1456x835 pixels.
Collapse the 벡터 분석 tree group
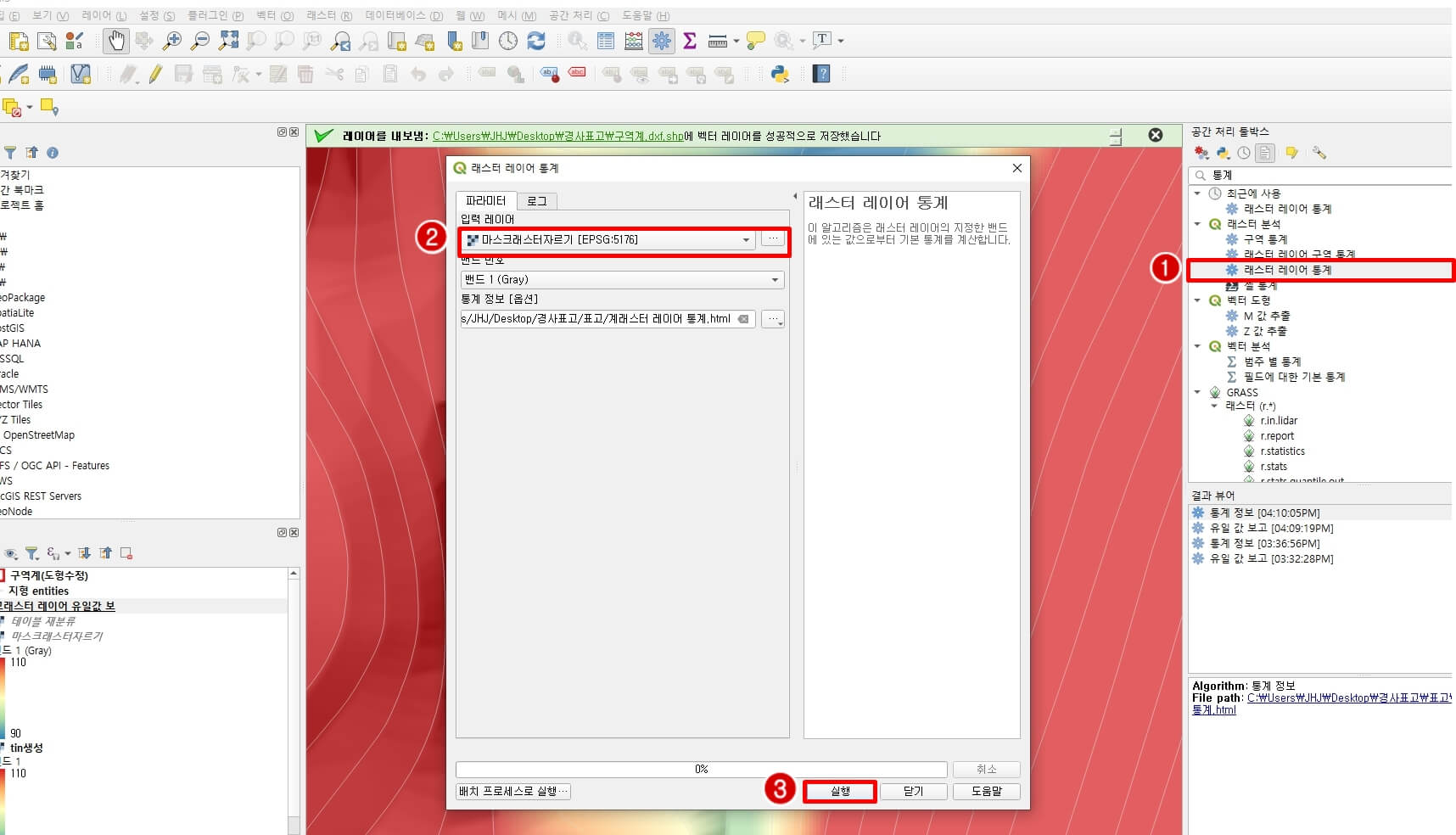[x=1197, y=346]
